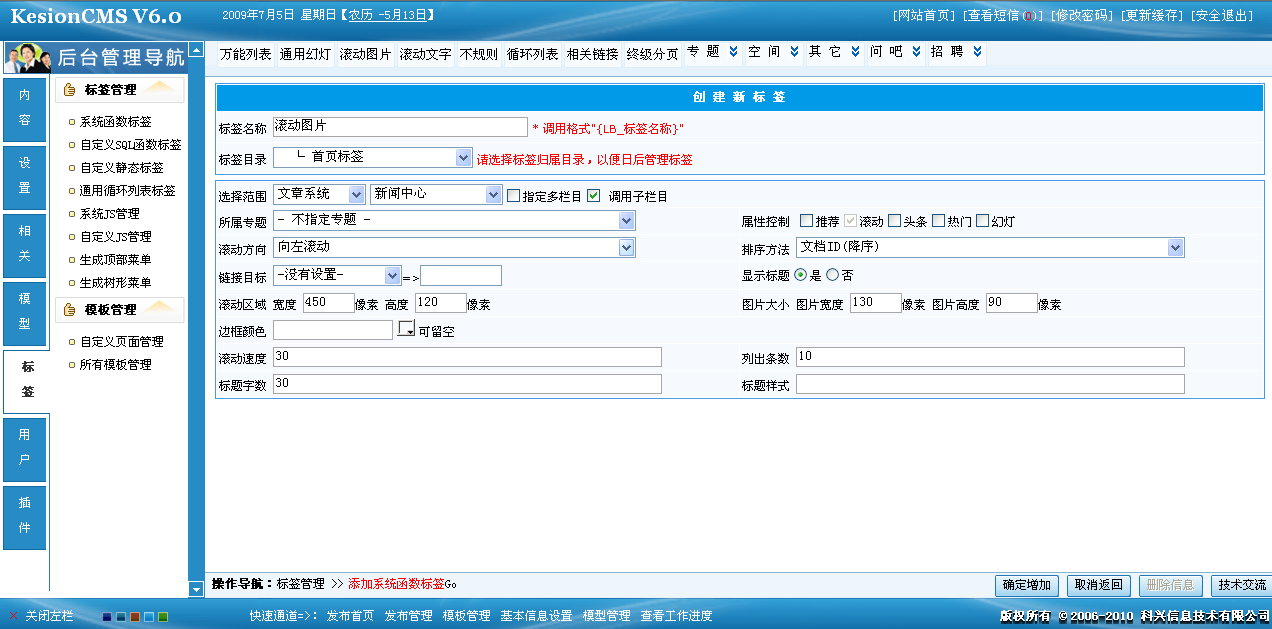Open the 滚动方向 dropdown

(626, 247)
